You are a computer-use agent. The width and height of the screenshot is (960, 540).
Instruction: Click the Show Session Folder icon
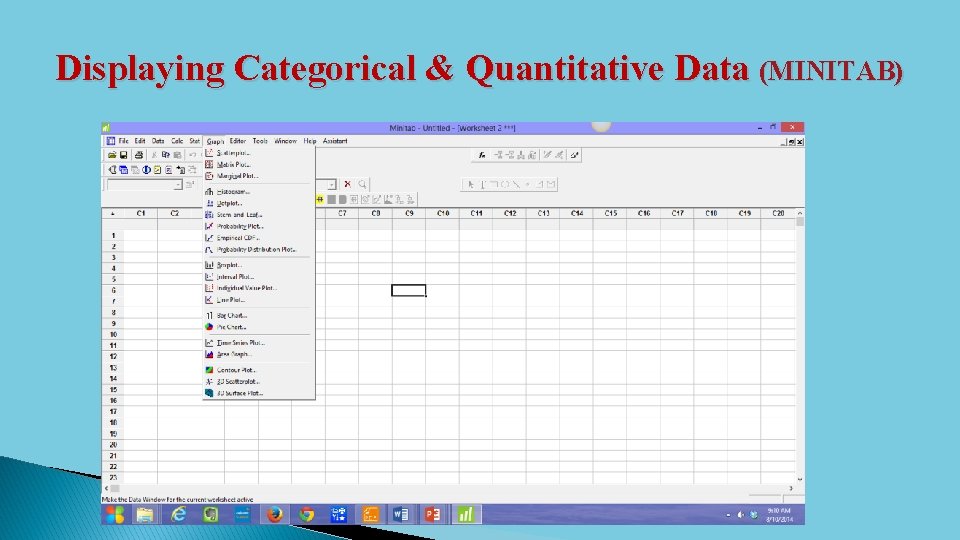pos(112,170)
